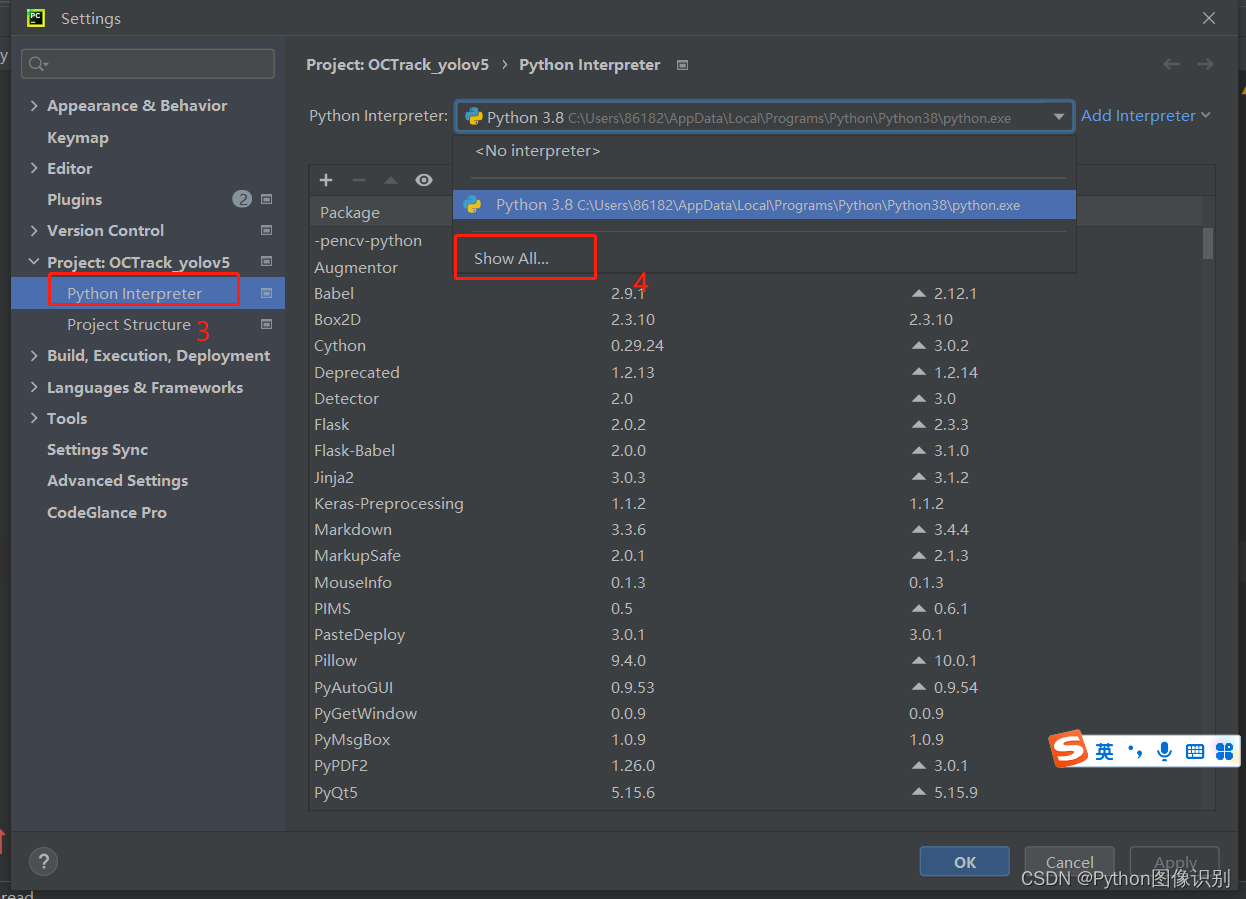Click the Sogou English/Chinese mode toggle
The height and width of the screenshot is (899, 1246).
point(1104,751)
